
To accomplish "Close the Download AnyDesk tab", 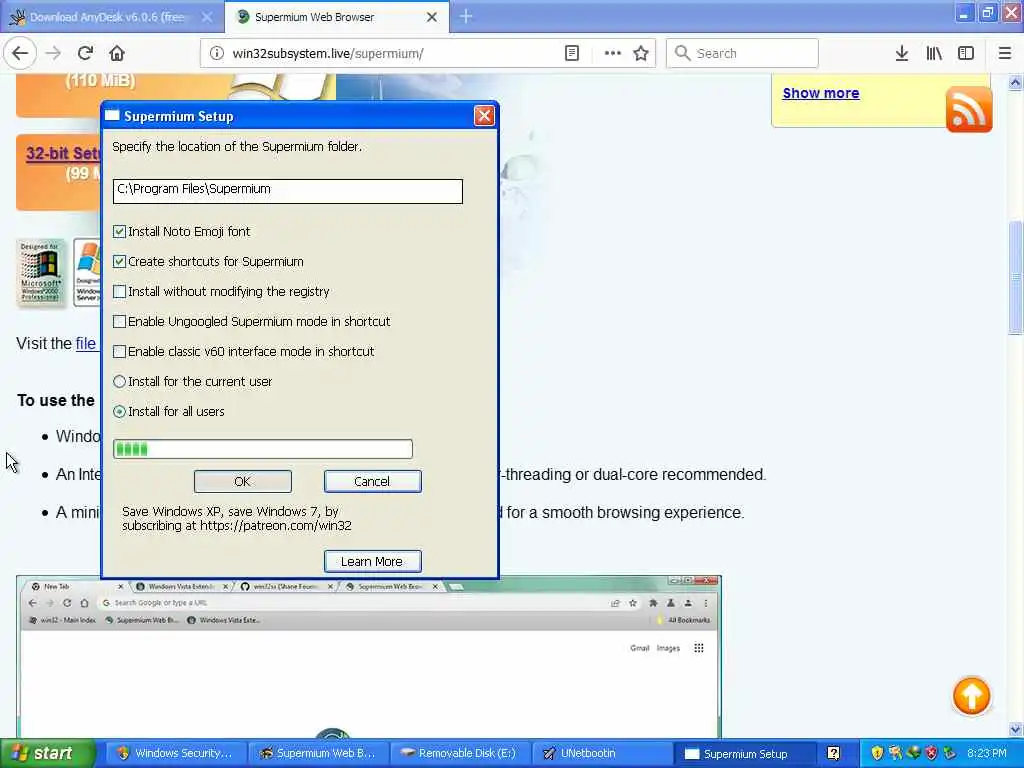I will [207, 17].
